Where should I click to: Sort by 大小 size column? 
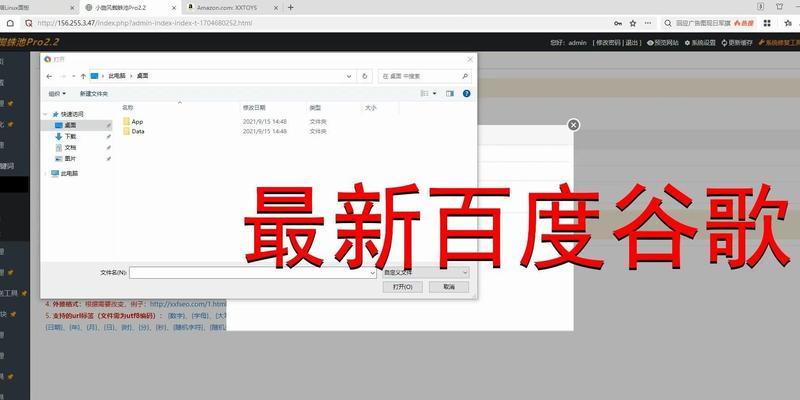pos(370,108)
